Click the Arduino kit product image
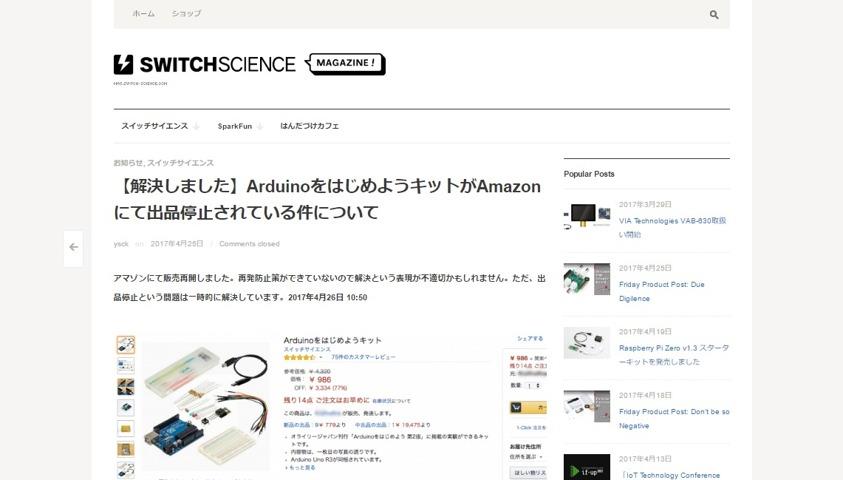The image size is (843, 480). tap(207, 406)
